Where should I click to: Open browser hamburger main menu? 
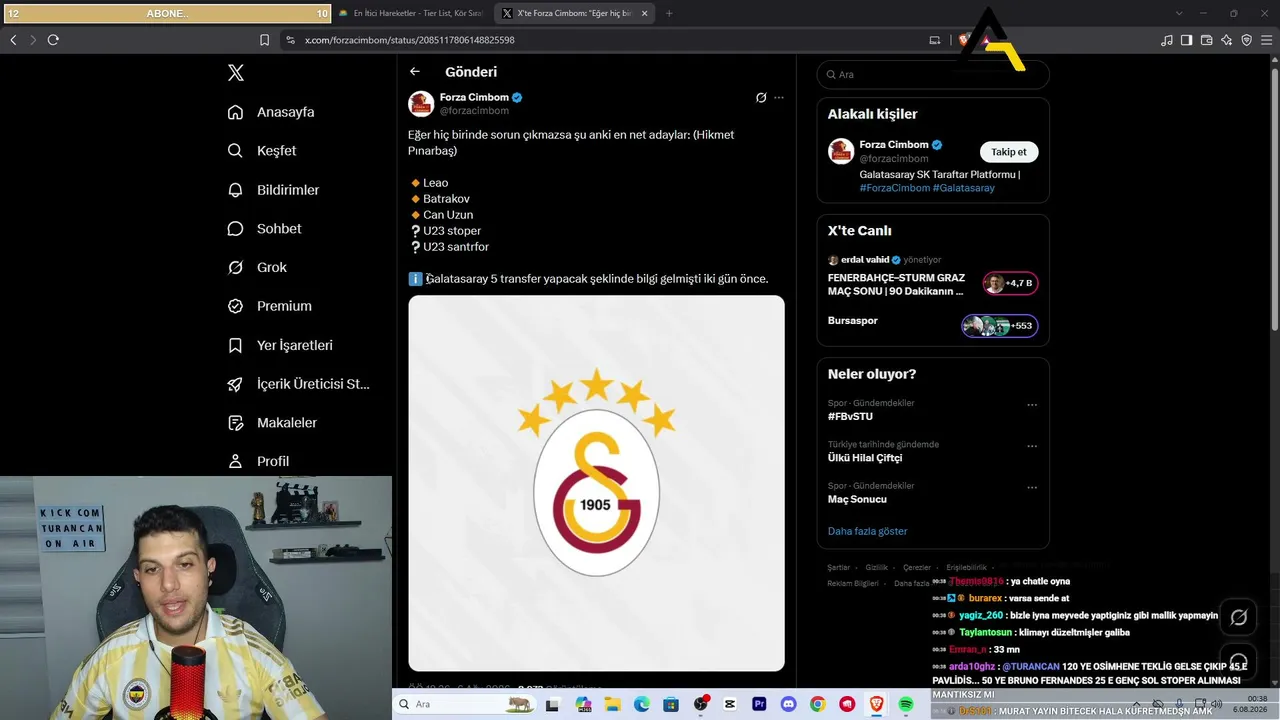[1266, 40]
